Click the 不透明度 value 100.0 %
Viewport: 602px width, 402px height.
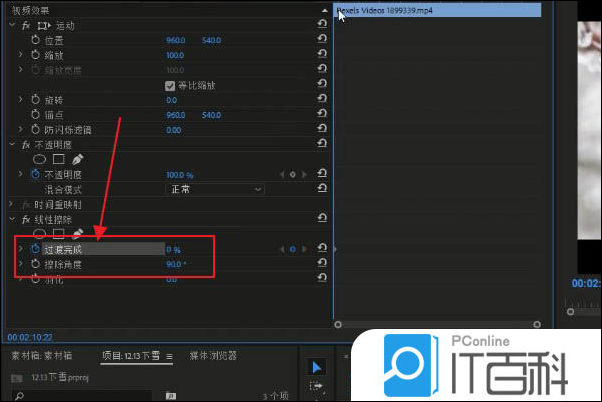click(x=179, y=175)
